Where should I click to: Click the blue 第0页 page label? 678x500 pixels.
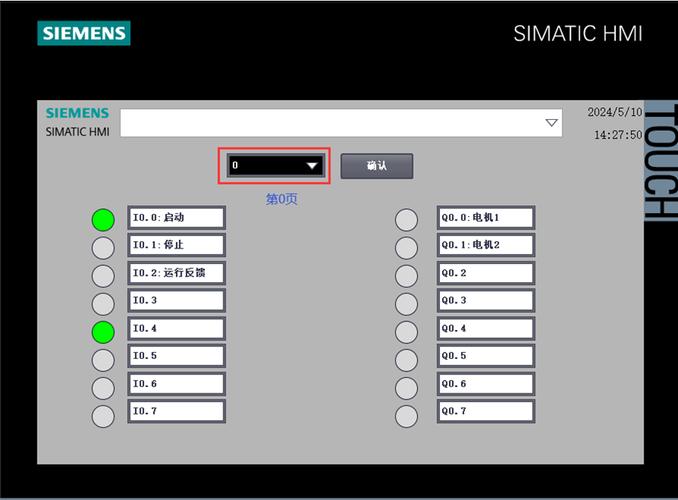click(281, 199)
